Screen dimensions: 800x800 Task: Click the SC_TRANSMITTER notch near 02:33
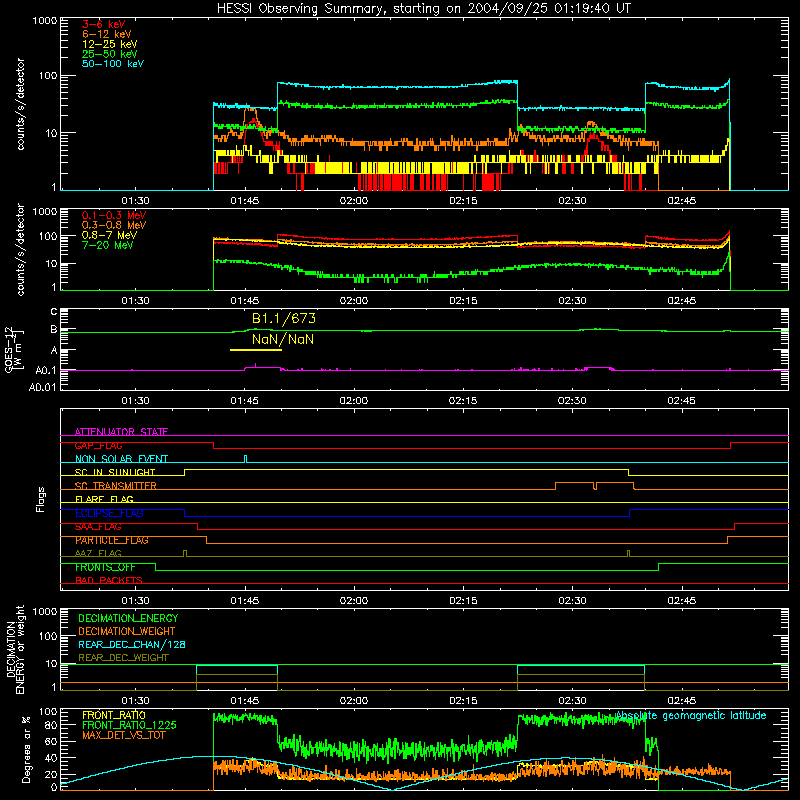[x=595, y=485]
